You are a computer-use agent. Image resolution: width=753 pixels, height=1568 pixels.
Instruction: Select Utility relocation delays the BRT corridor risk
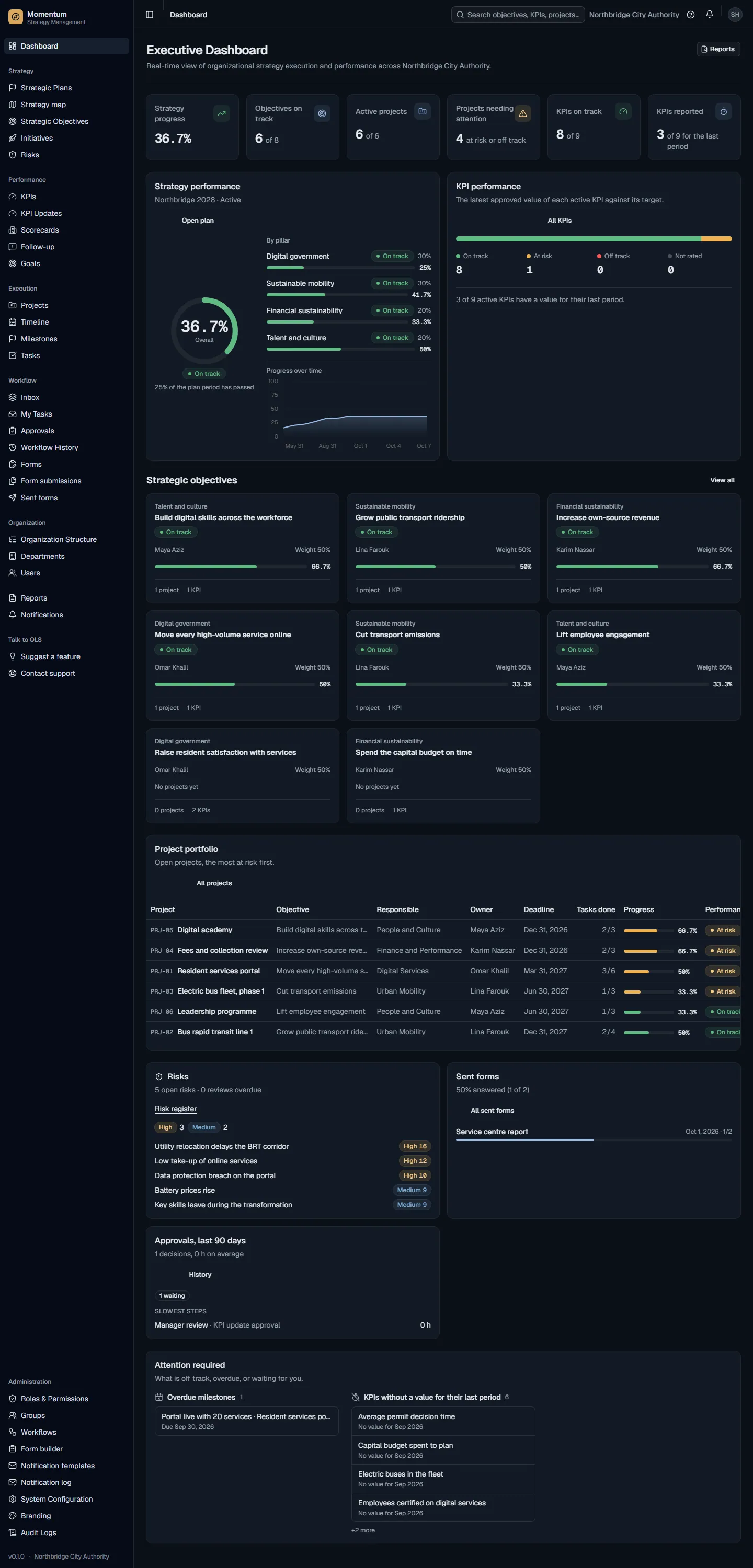click(292, 1146)
